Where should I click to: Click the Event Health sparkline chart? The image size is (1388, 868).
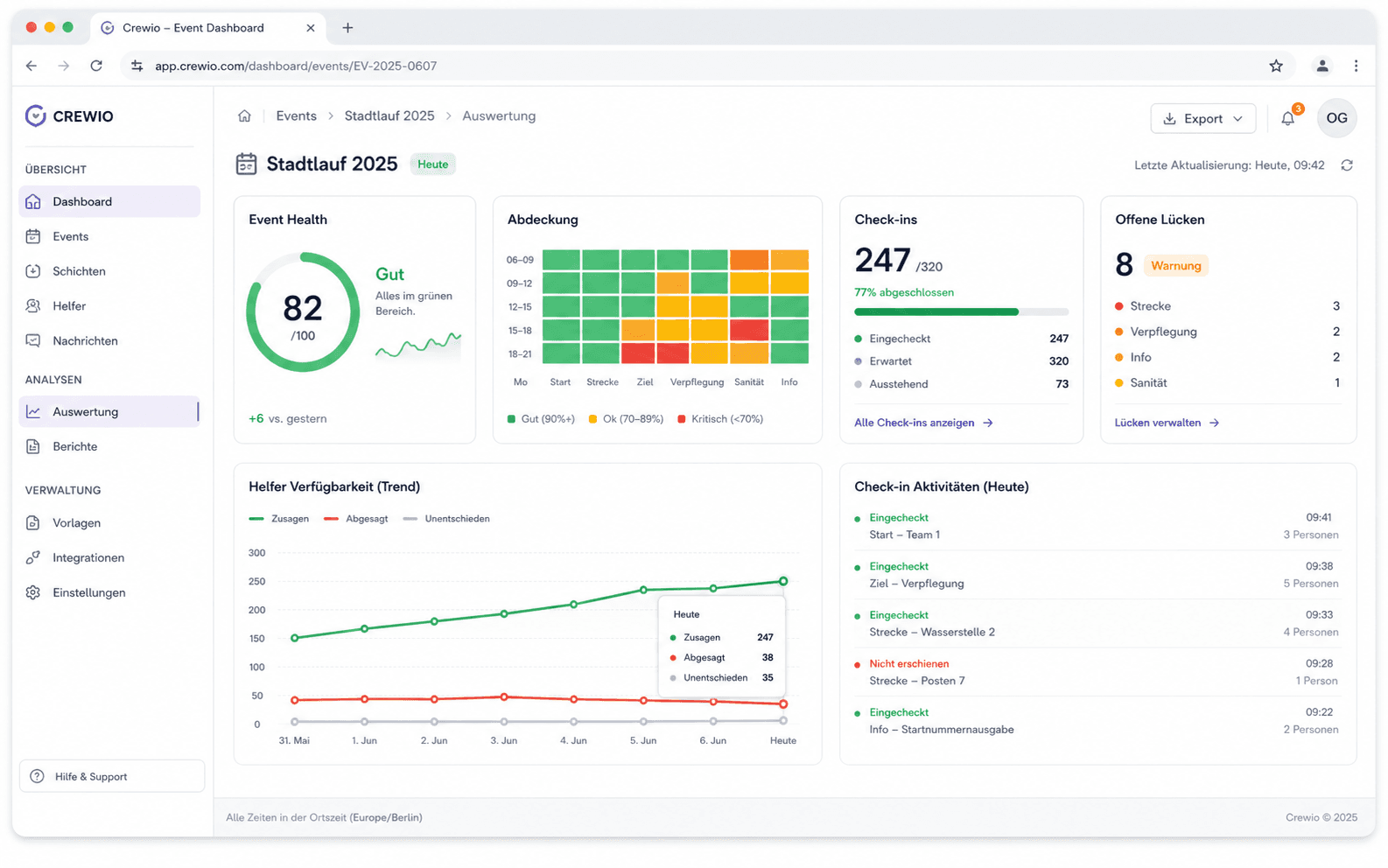pos(418,345)
